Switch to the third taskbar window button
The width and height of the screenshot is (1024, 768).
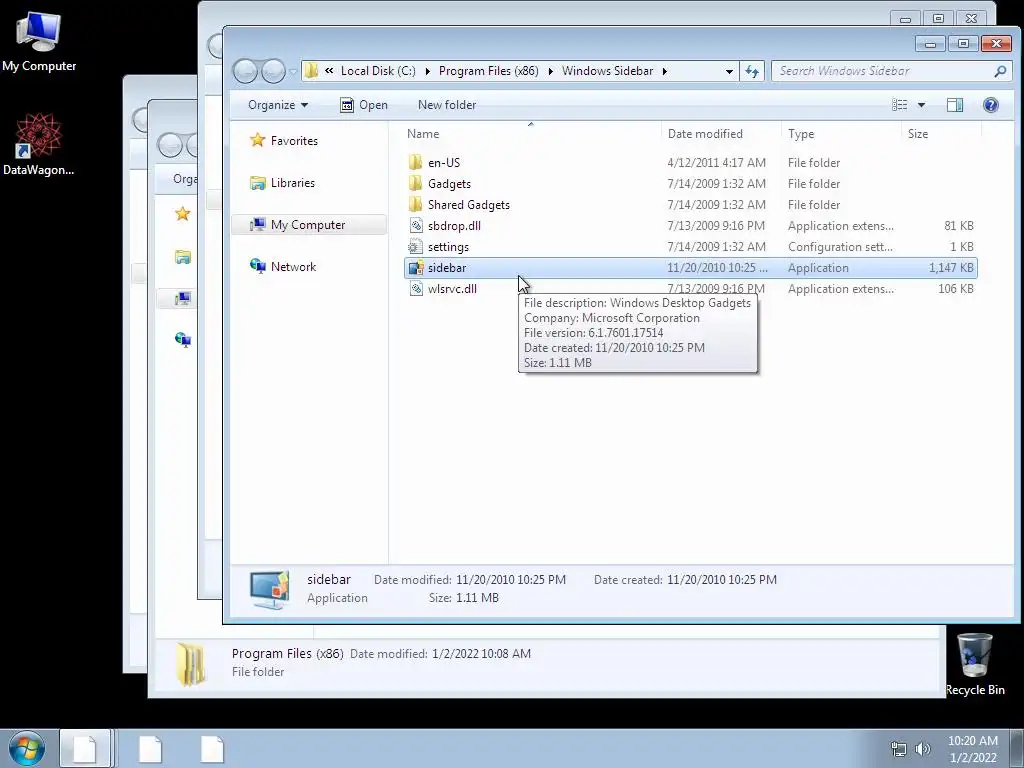point(212,748)
